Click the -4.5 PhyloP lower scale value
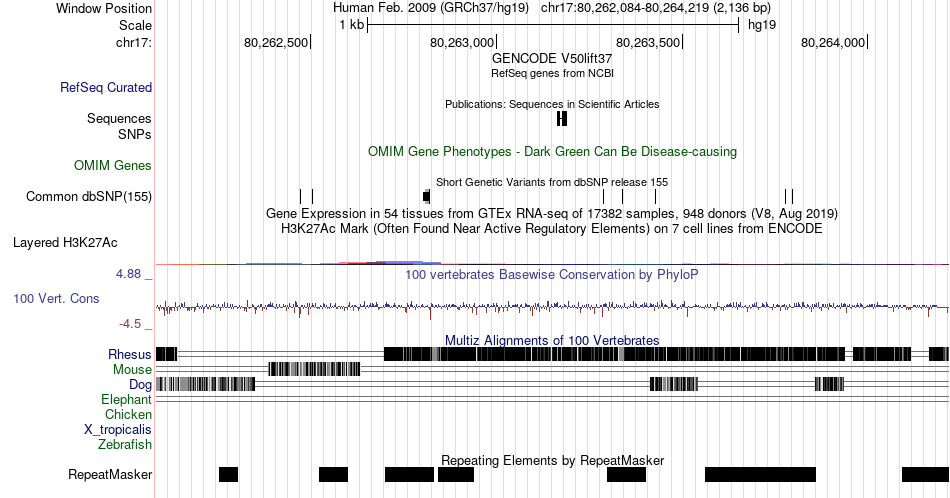This screenshot has width=950, height=498. tap(130, 324)
